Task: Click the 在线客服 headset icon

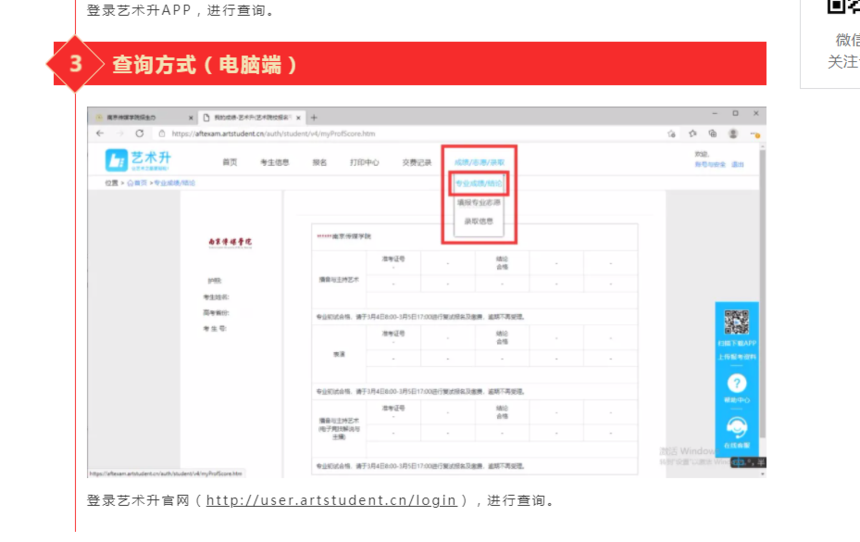Action: click(737, 427)
